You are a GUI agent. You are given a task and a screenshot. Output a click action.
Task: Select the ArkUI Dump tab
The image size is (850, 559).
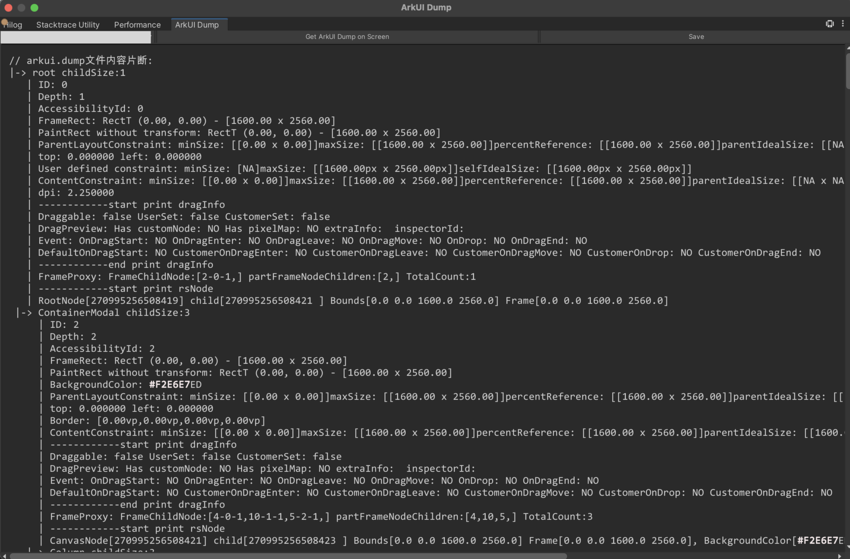tap(197, 25)
